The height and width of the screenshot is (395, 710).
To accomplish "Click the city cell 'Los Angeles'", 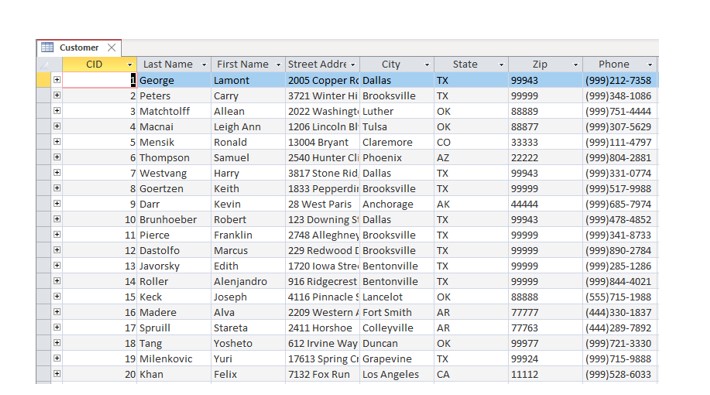I will coord(397,375).
